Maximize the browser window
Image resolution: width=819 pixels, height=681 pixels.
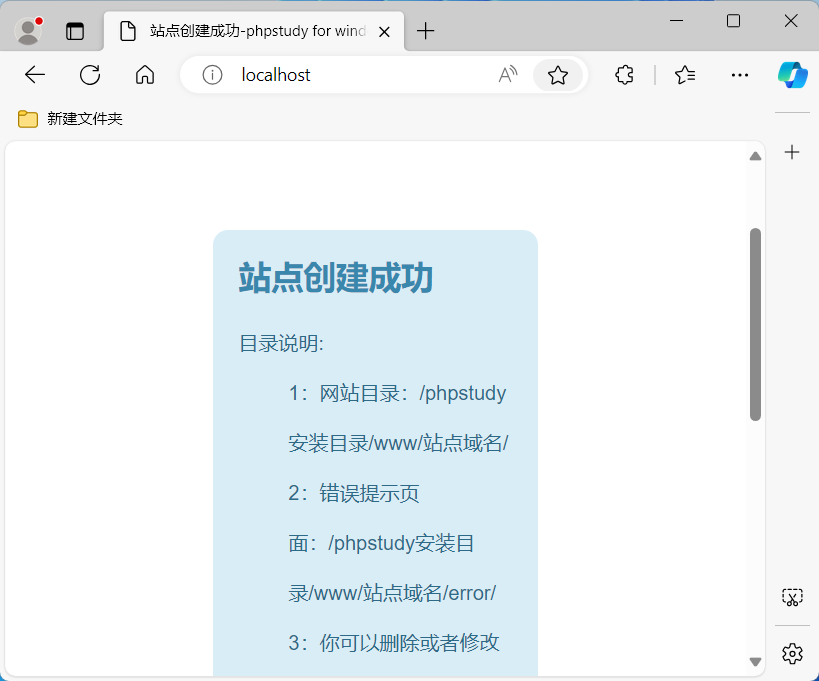pyautogui.click(x=733, y=21)
